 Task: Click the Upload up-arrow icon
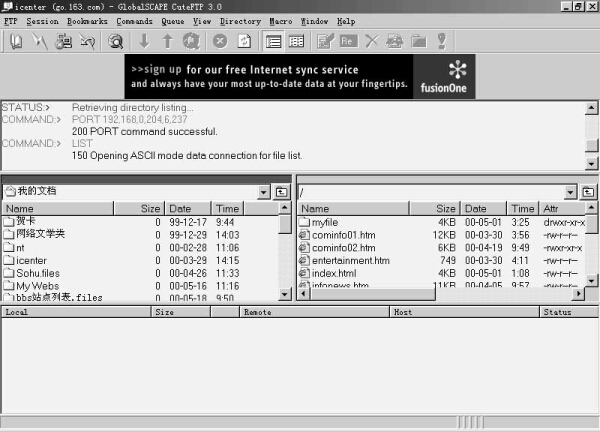tap(168, 41)
